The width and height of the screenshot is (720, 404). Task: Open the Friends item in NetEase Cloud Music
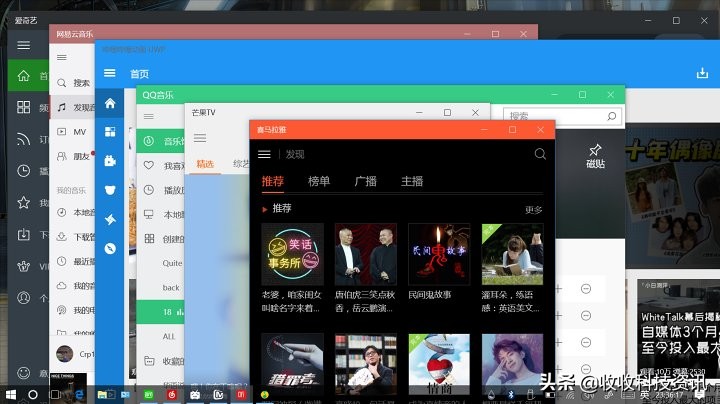point(73,156)
